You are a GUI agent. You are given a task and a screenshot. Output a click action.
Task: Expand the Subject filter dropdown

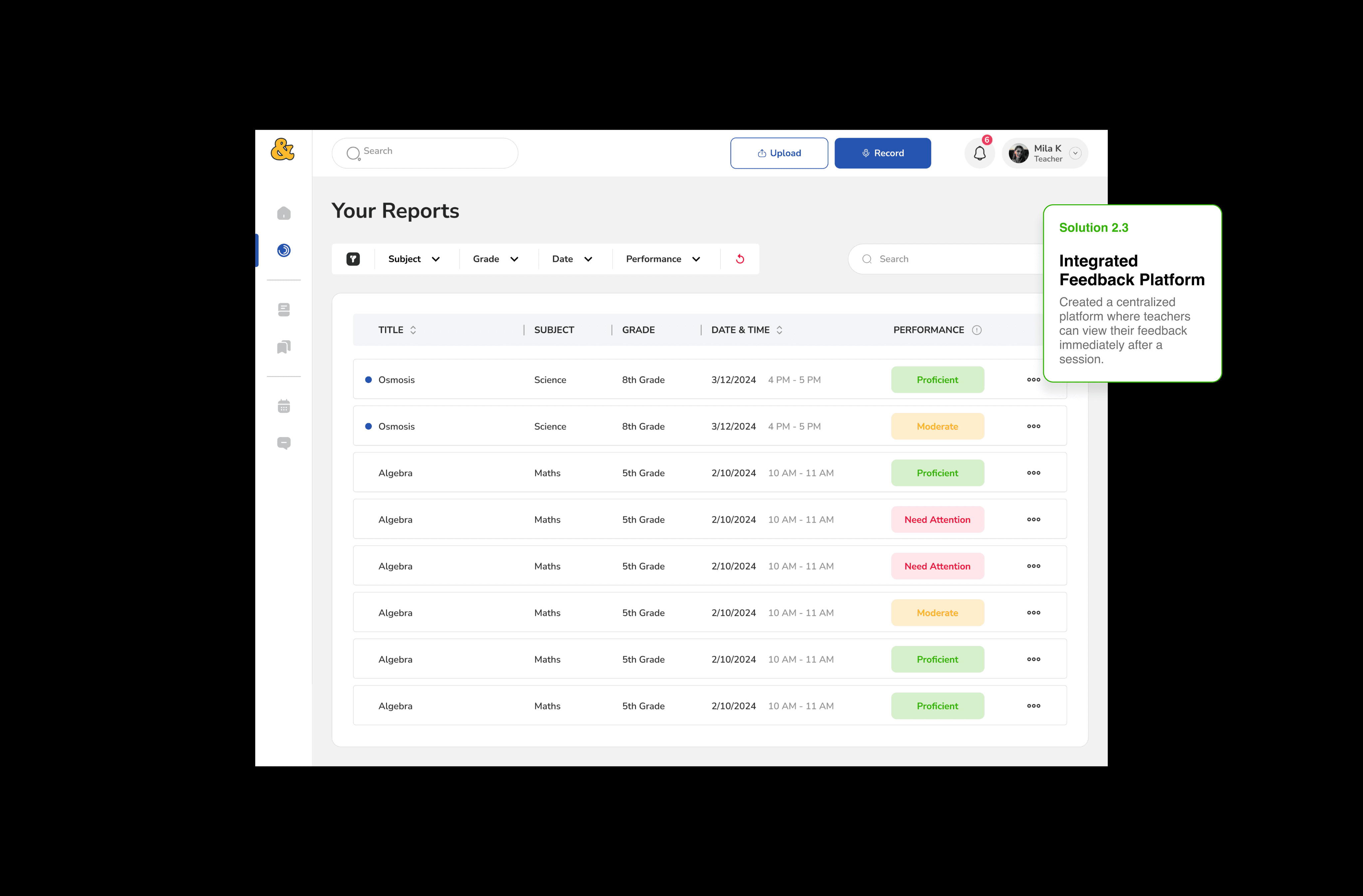pos(414,259)
